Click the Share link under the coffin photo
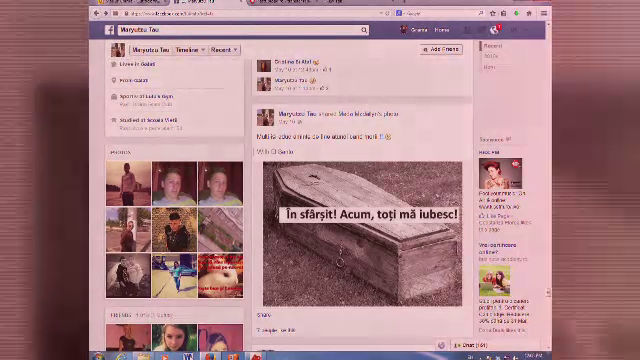640x360 pixels. 264,315
